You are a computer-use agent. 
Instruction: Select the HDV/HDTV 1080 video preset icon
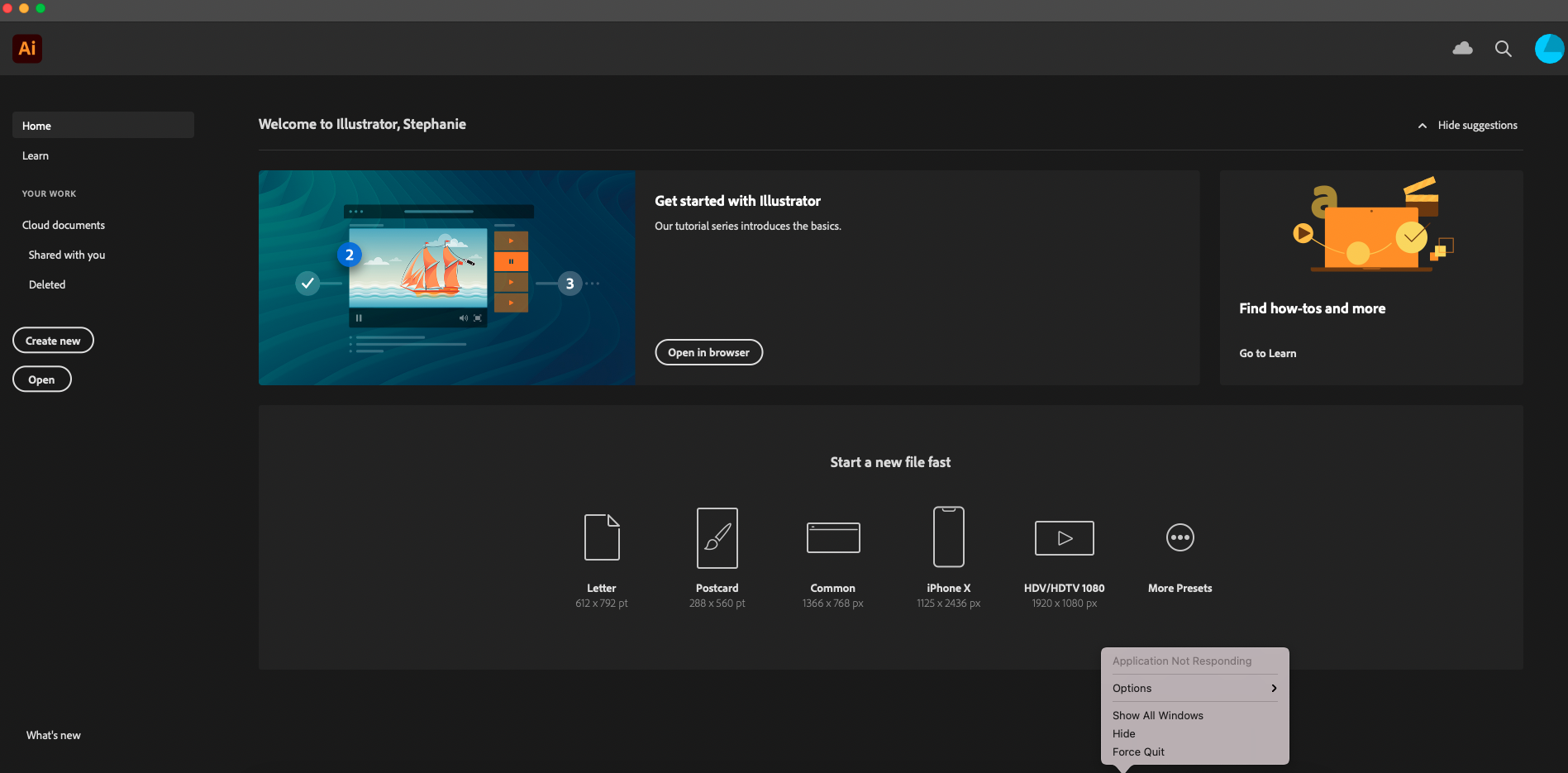point(1065,538)
